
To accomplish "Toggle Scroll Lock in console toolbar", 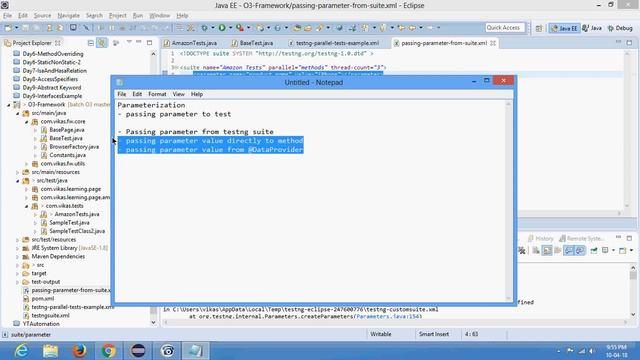I will point(547,251).
